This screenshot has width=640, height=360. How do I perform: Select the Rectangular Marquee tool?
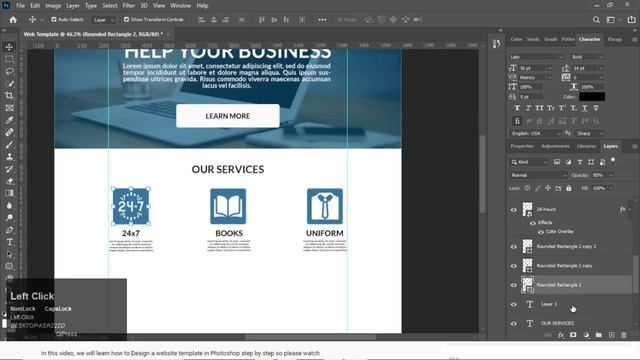(x=9, y=59)
